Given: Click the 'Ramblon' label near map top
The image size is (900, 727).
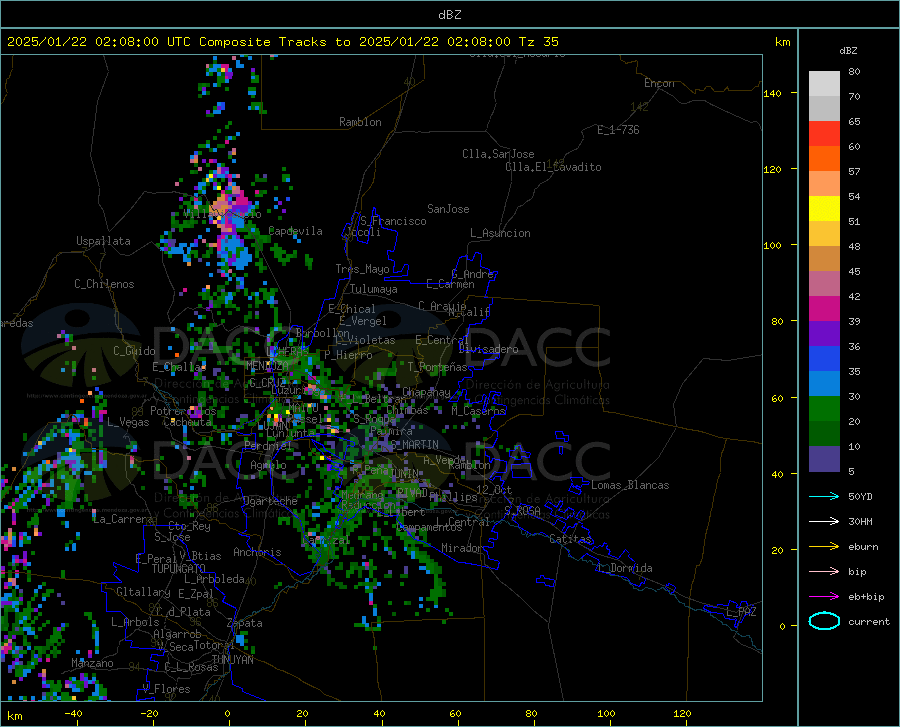Looking at the screenshot, I should point(360,122).
